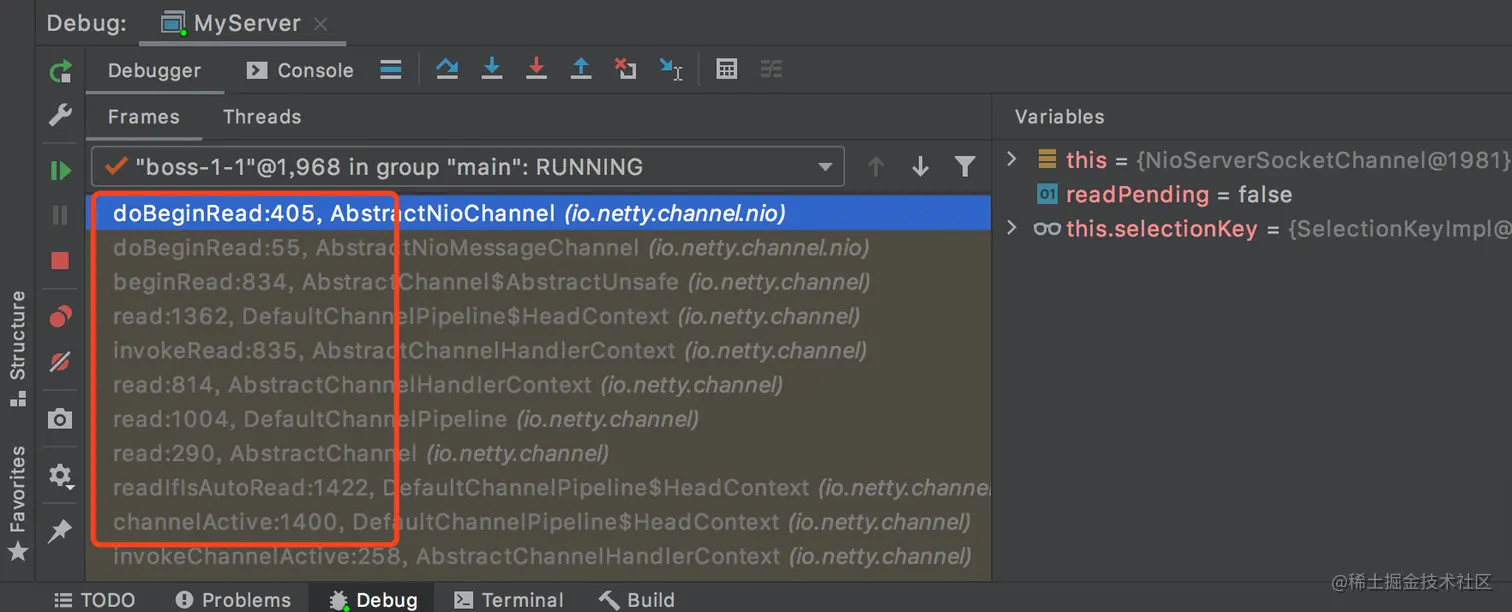This screenshot has width=1512, height=612.
Task: Select the previous frame with the up arrow
Action: tap(876, 167)
